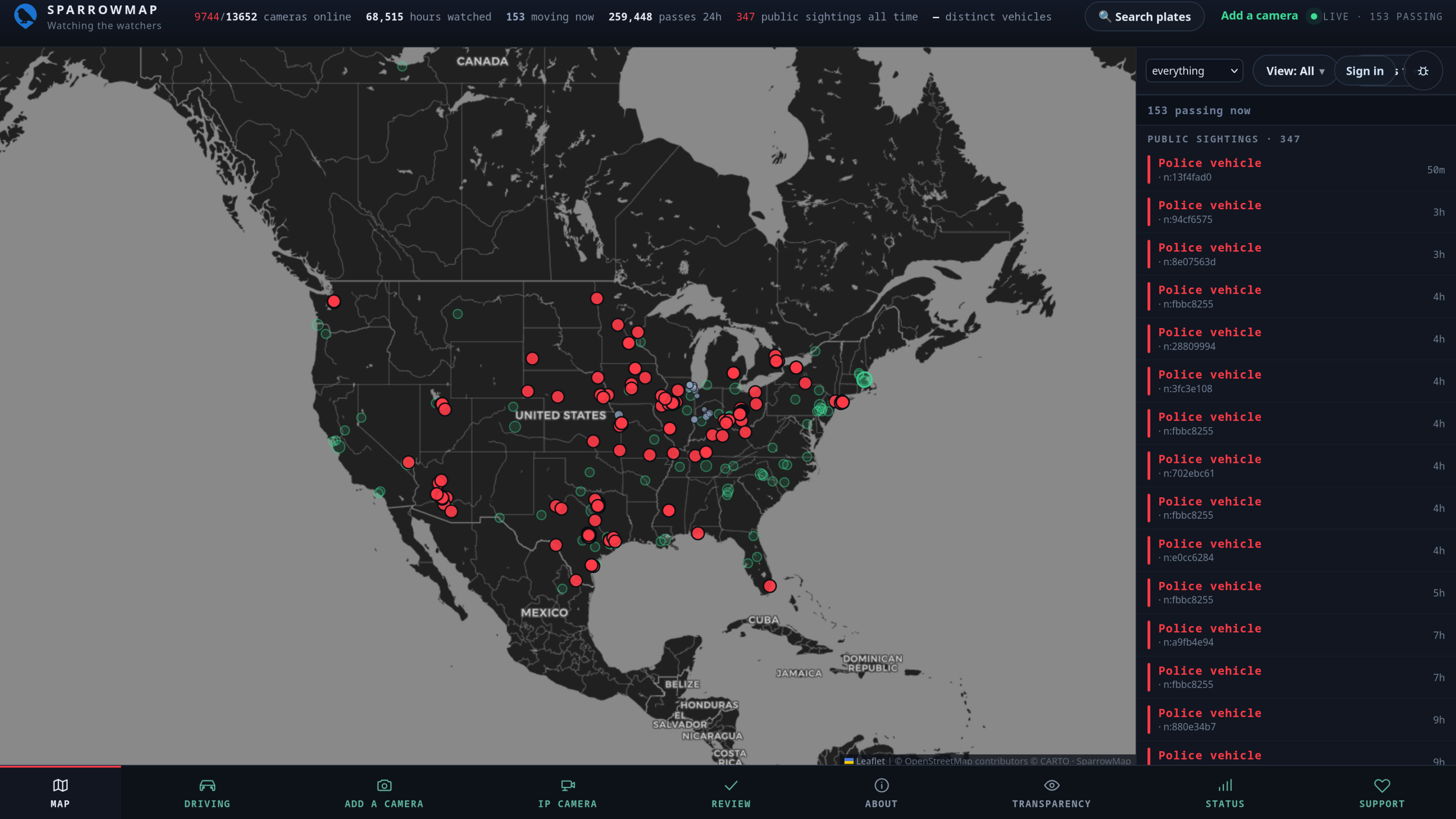Open the Status bars icon
Viewport: 1456px width, 819px height.
tap(1225, 785)
